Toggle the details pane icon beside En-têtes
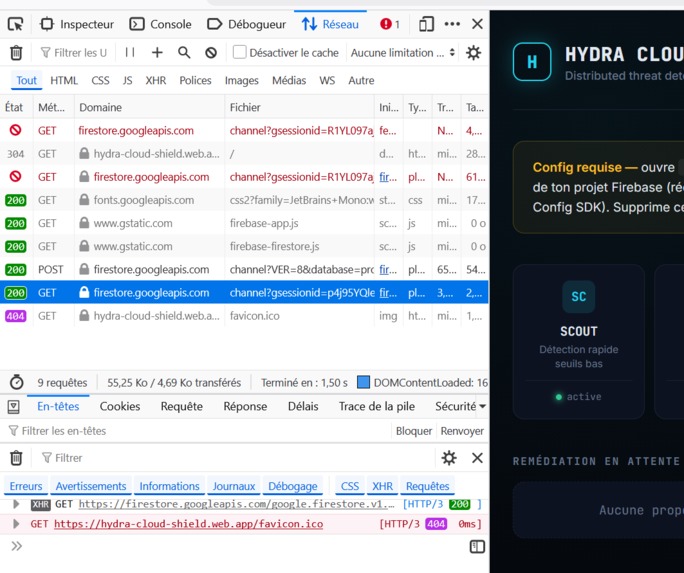 click(14, 406)
